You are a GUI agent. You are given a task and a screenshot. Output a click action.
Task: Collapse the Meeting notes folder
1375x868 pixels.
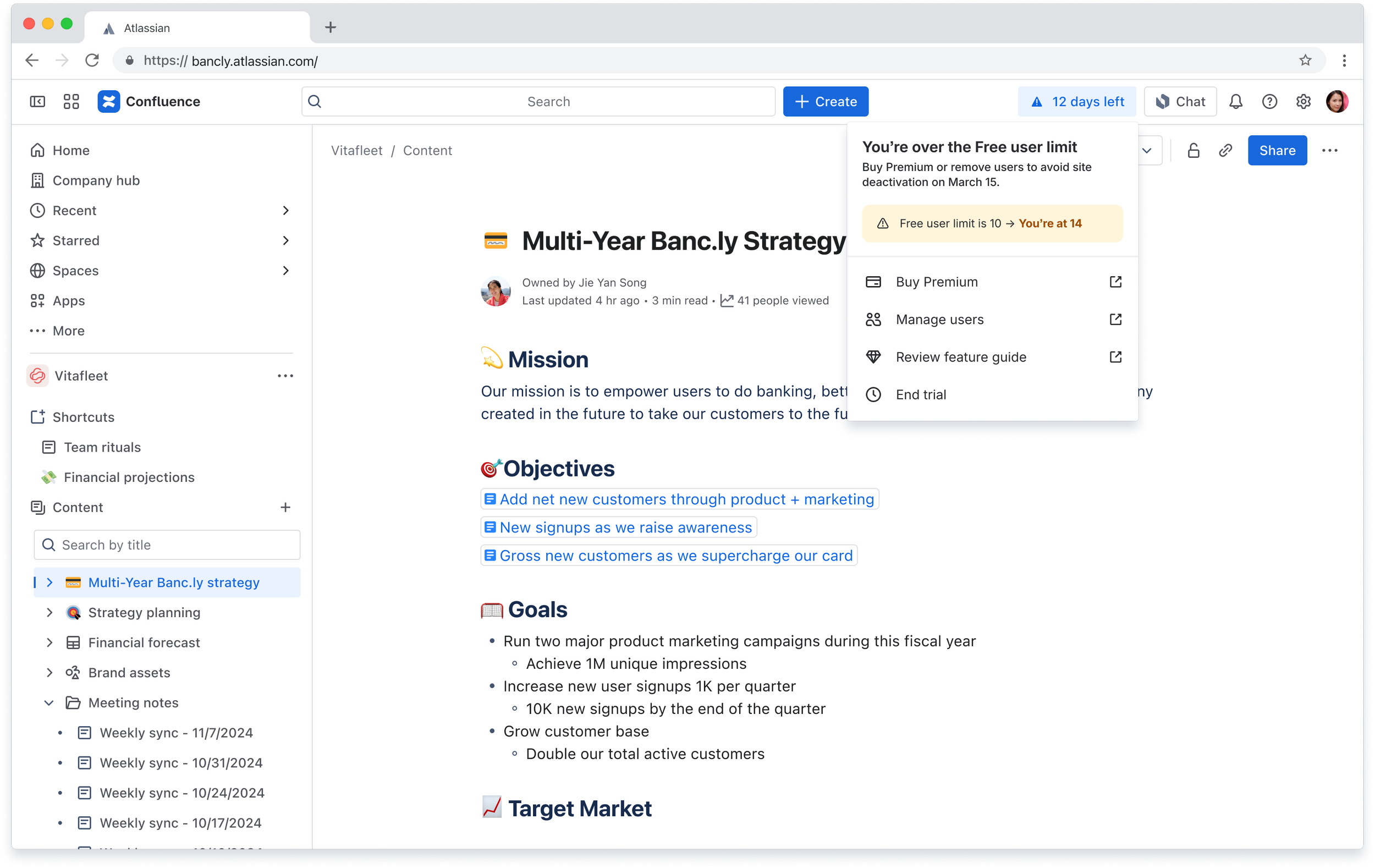(49, 703)
